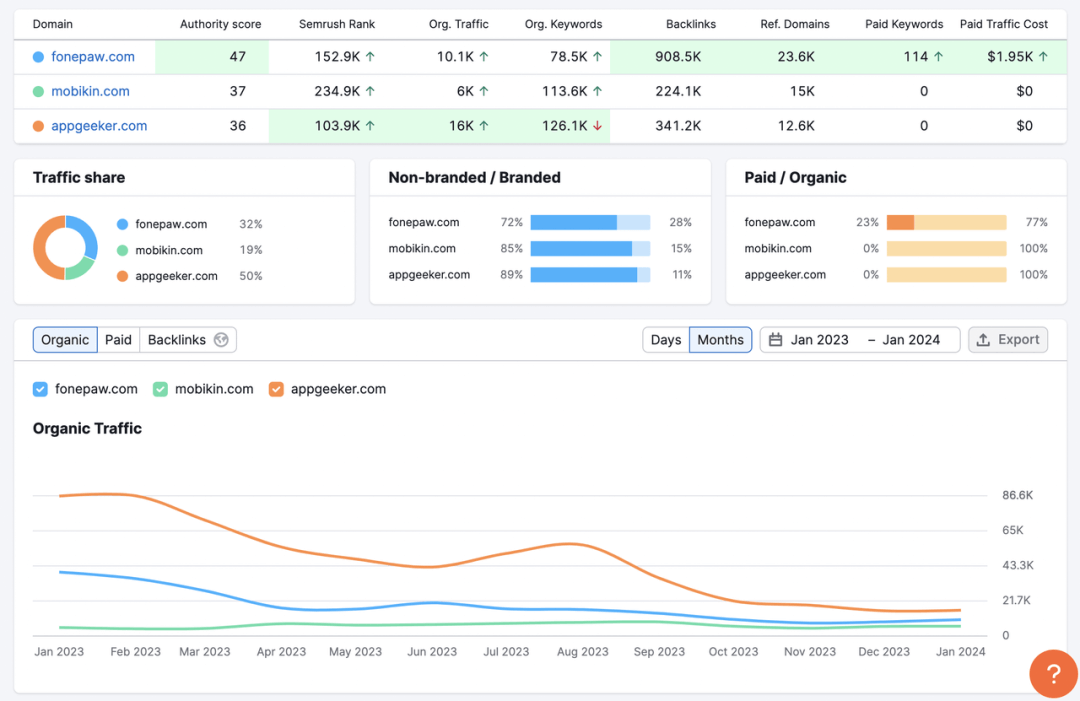This screenshot has width=1080, height=701.
Task: Uncheck the fonepaw.com chart checkbox
Action: pos(40,389)
